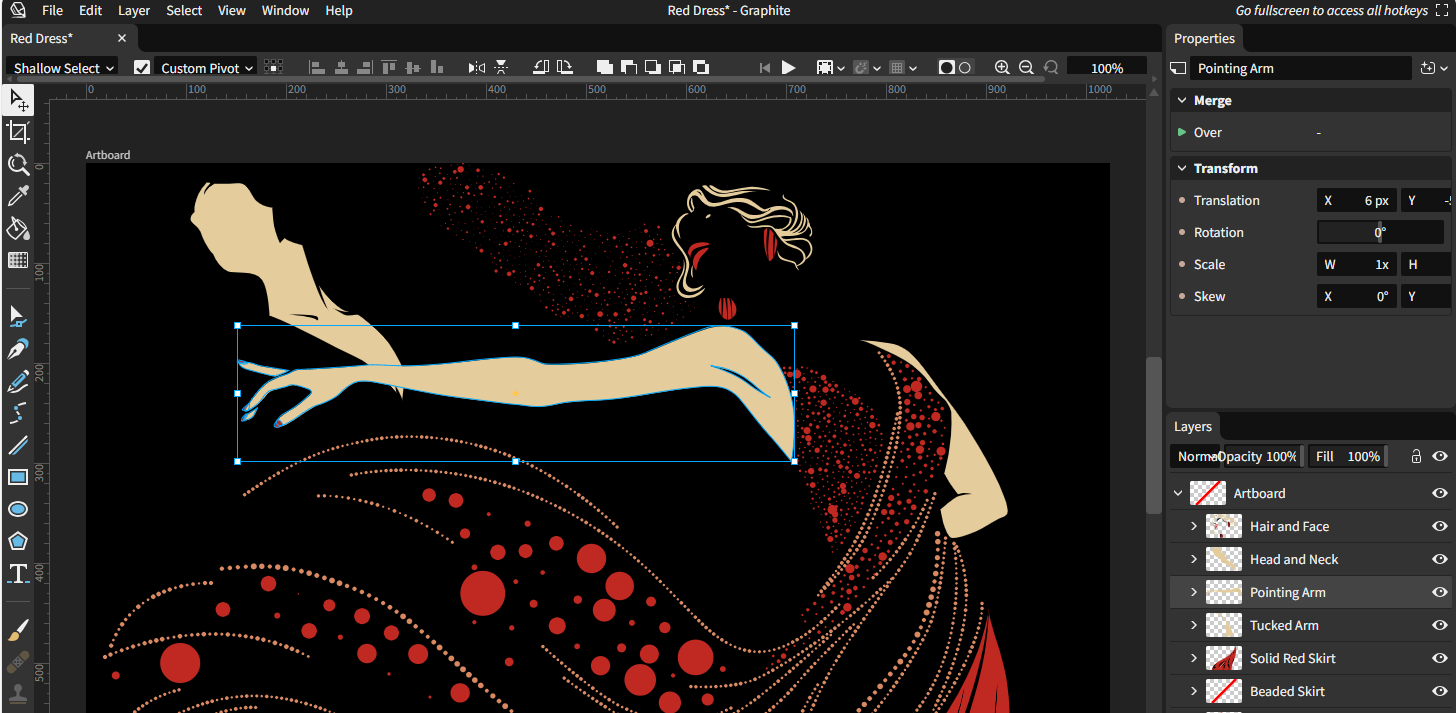Click the zoom in magnifier icon
1456x713 pixels.
[1002, 68]
